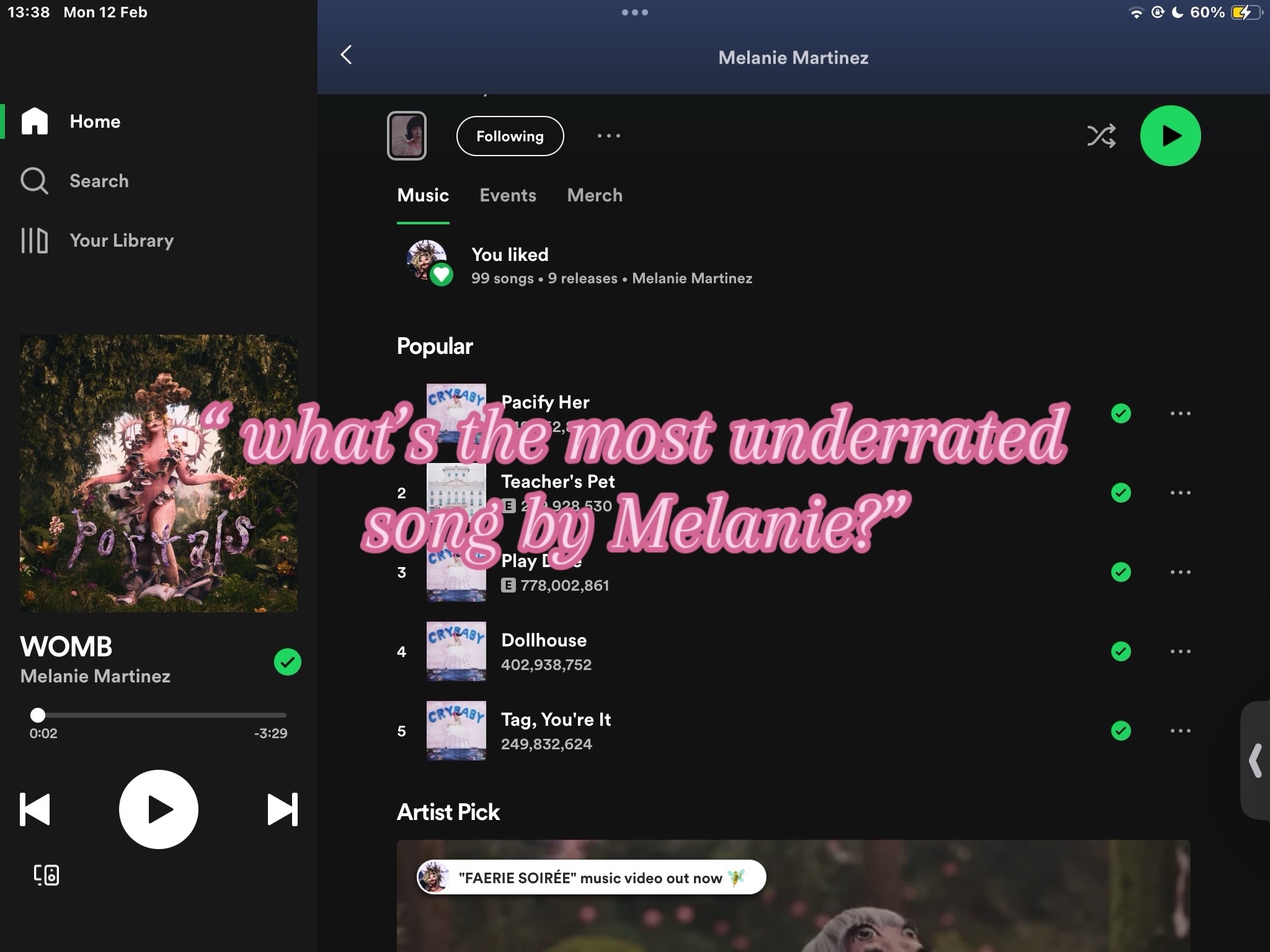
Task: Click the Tag, You're It album cover
Action: click(x=456, y=731)
